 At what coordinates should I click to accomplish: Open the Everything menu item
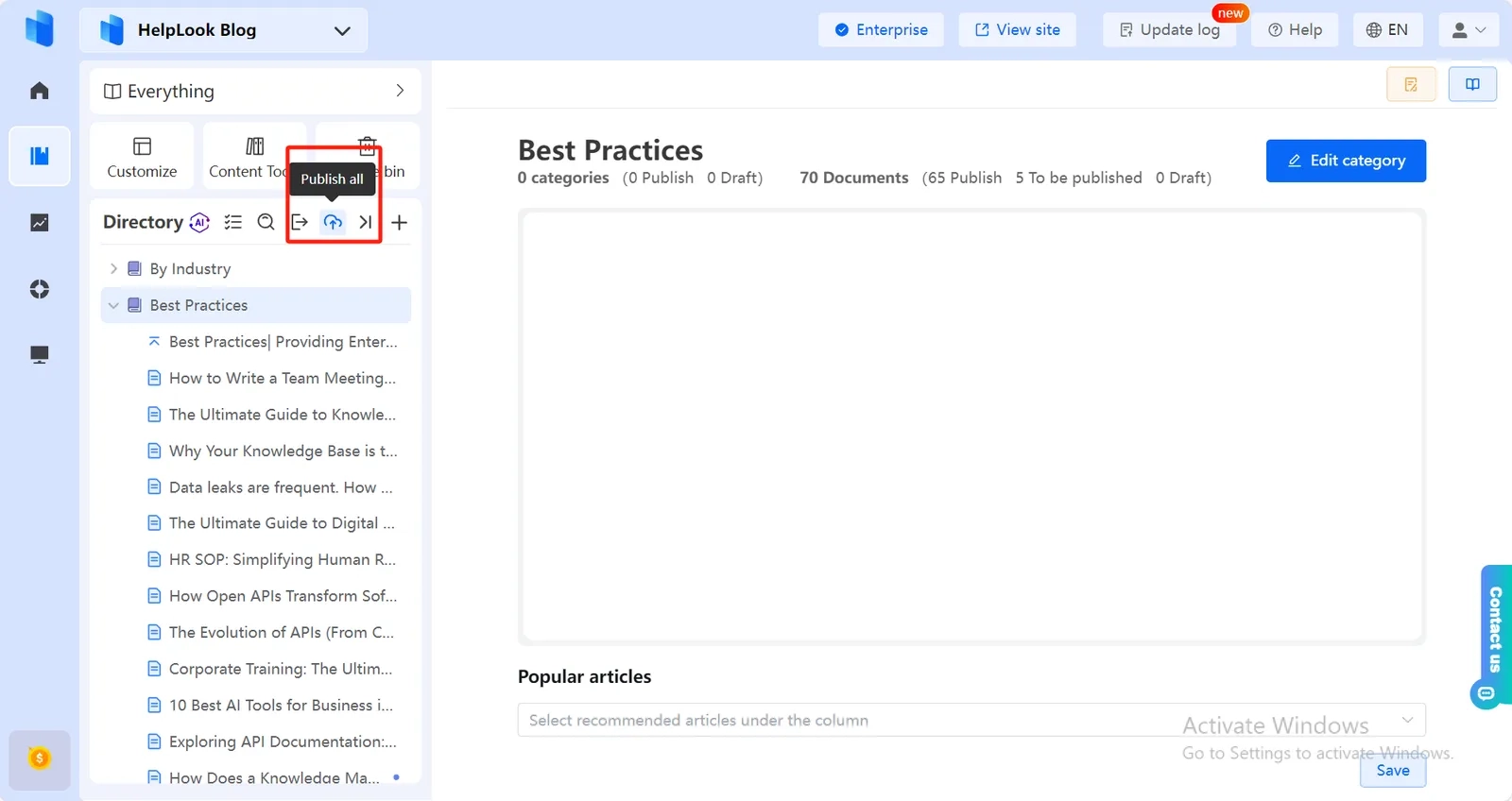(x=255, y=91)
